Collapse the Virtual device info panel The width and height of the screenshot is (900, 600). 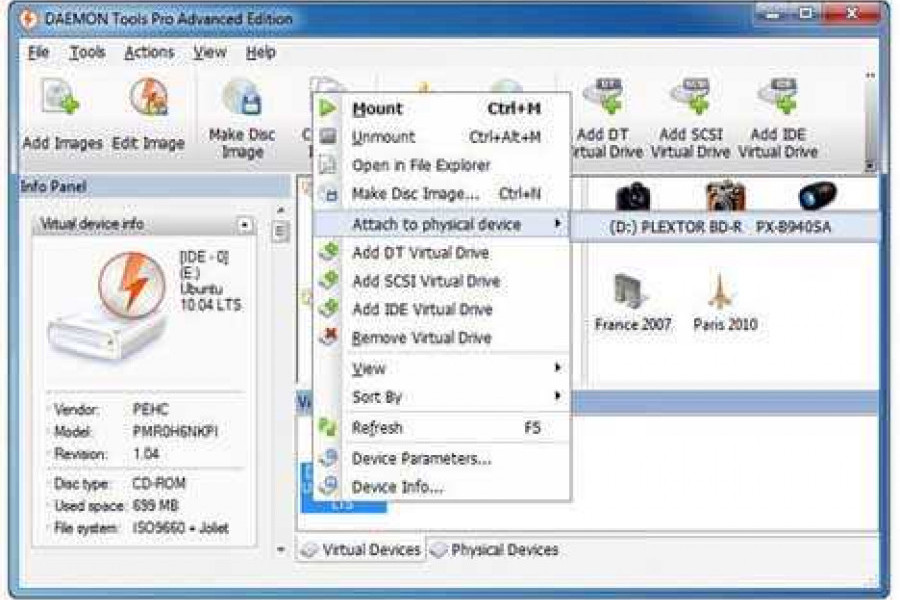click(245, 225)
